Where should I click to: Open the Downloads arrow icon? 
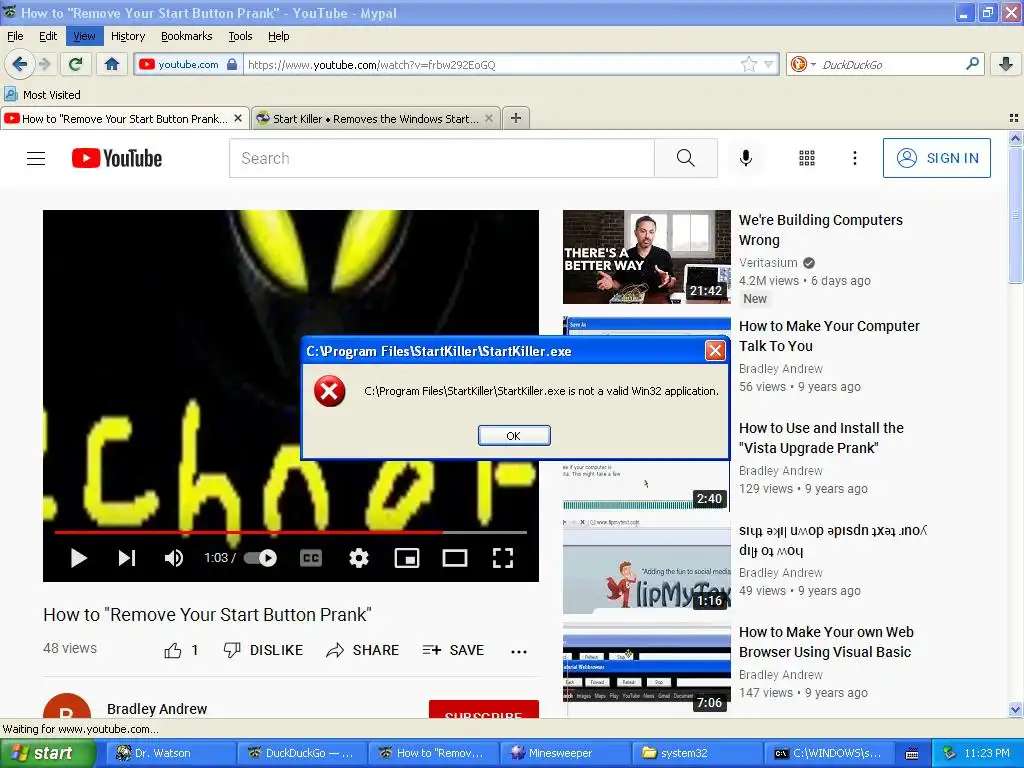tap(1006, 64)
